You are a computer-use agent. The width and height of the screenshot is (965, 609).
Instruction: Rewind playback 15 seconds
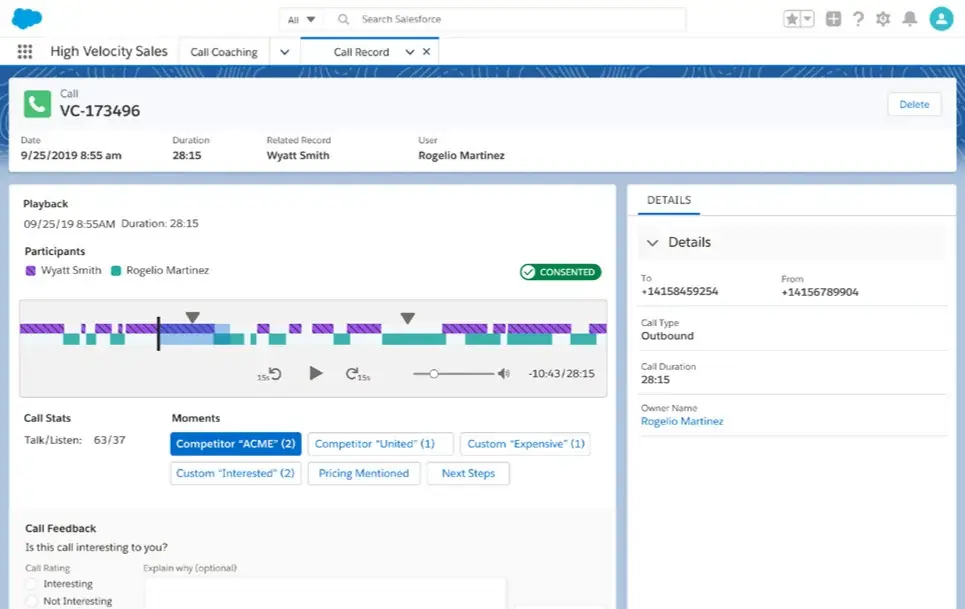pos(270,374)
